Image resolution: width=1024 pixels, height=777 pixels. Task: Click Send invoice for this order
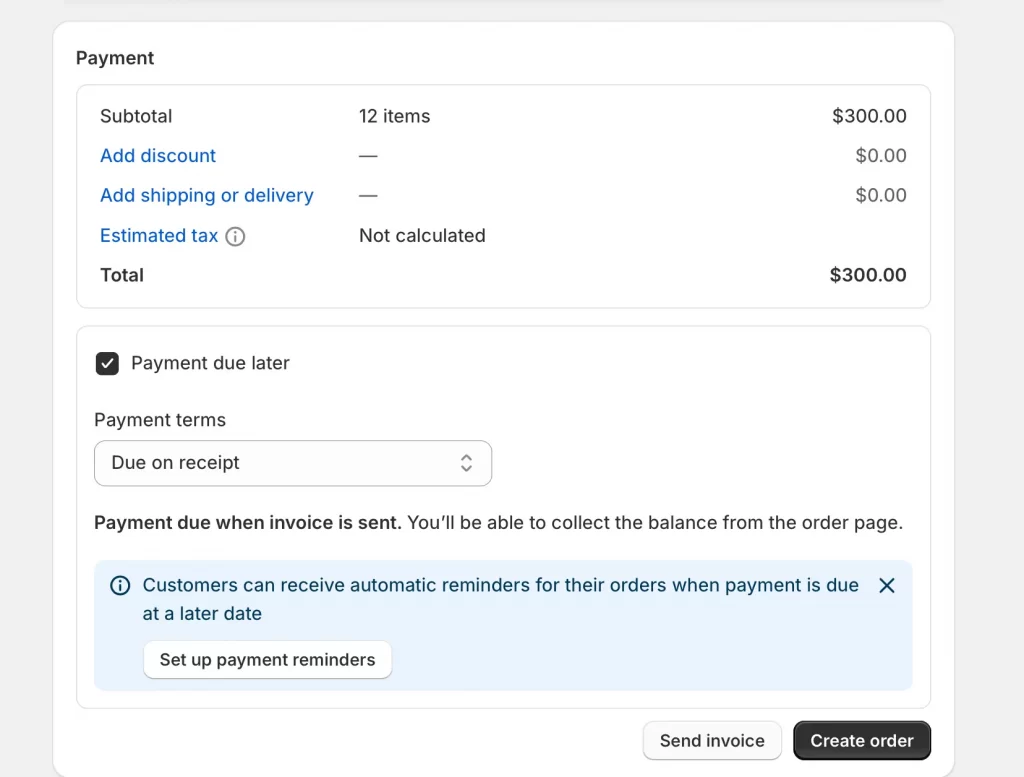(x=712, y=740)
